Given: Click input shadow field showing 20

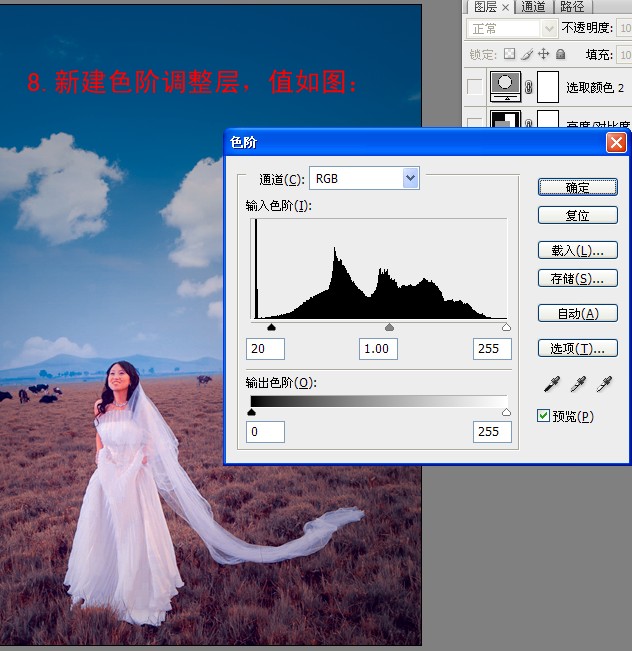Looking at the screenshot, I should tap(265, 349).
